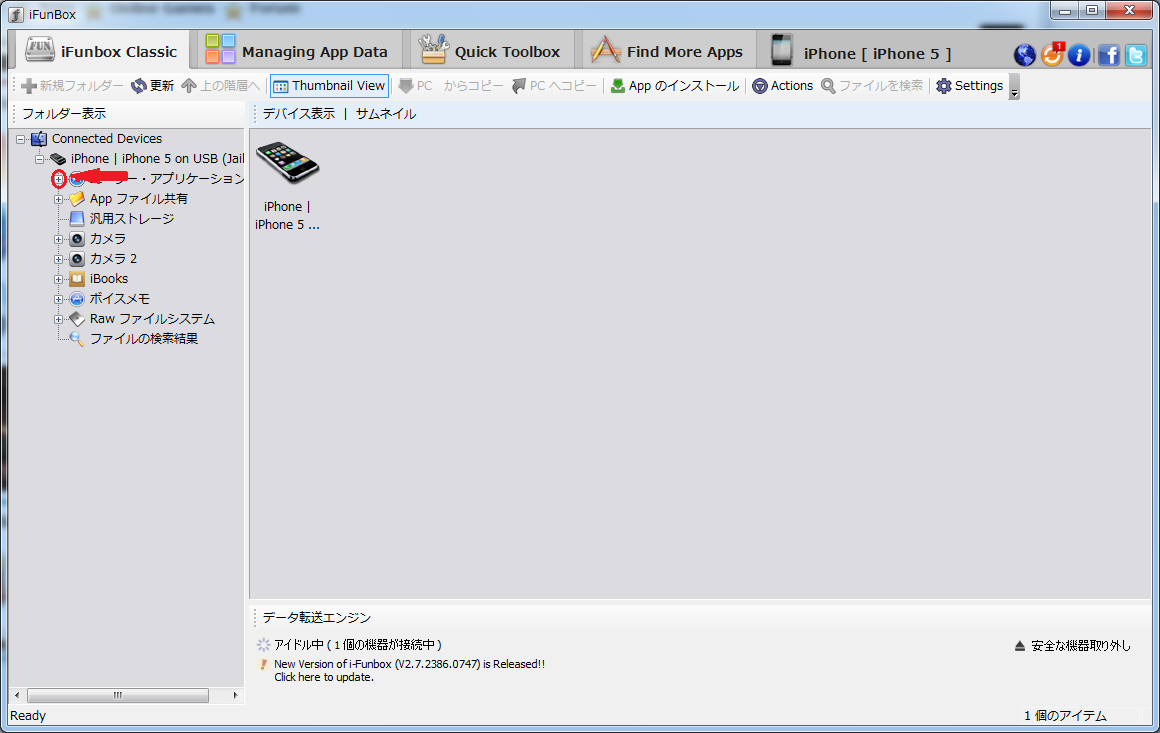Expand the ボイスメモ tree node
This screenshot has height=733, width=1160.
pyautogui.click(x=58, y=299)
